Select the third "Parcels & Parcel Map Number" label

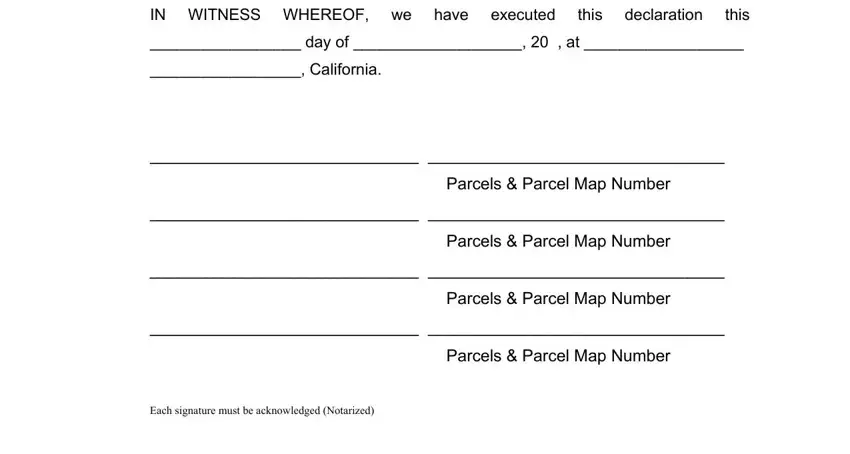(558, 299)
